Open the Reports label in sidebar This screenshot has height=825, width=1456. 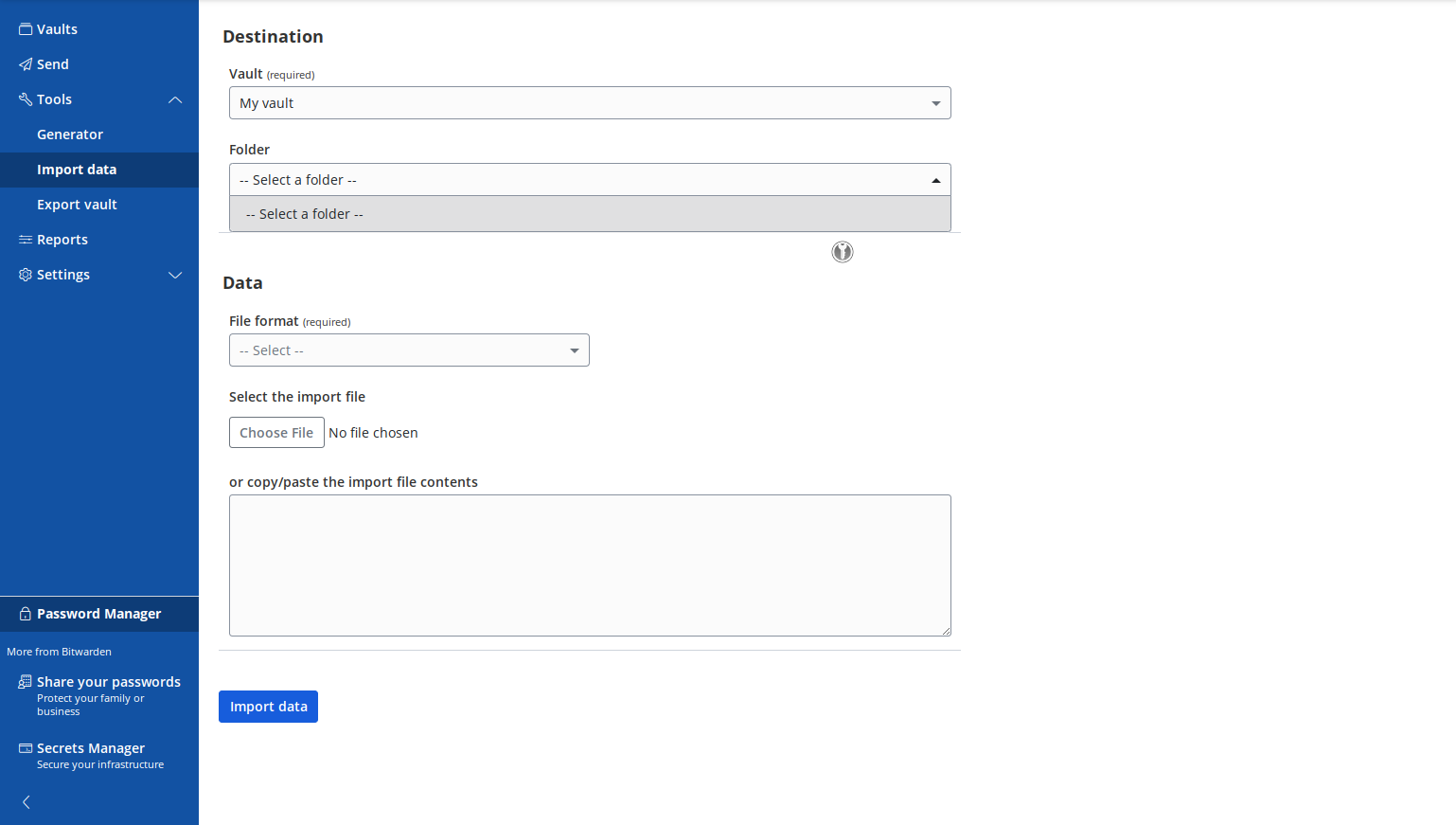pos(62,240)
